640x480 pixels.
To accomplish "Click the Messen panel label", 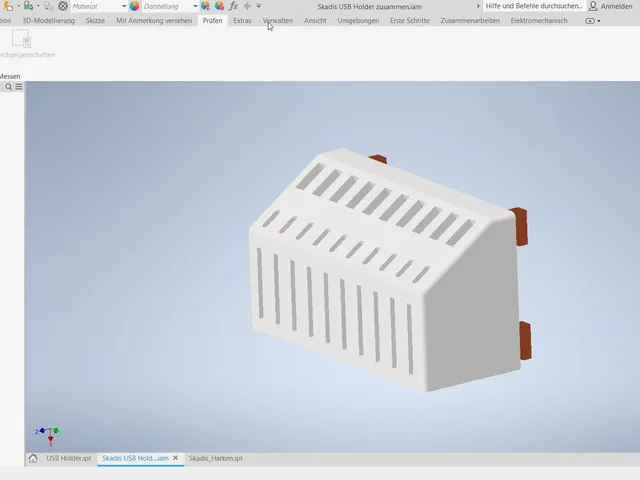I will (10, 76).
